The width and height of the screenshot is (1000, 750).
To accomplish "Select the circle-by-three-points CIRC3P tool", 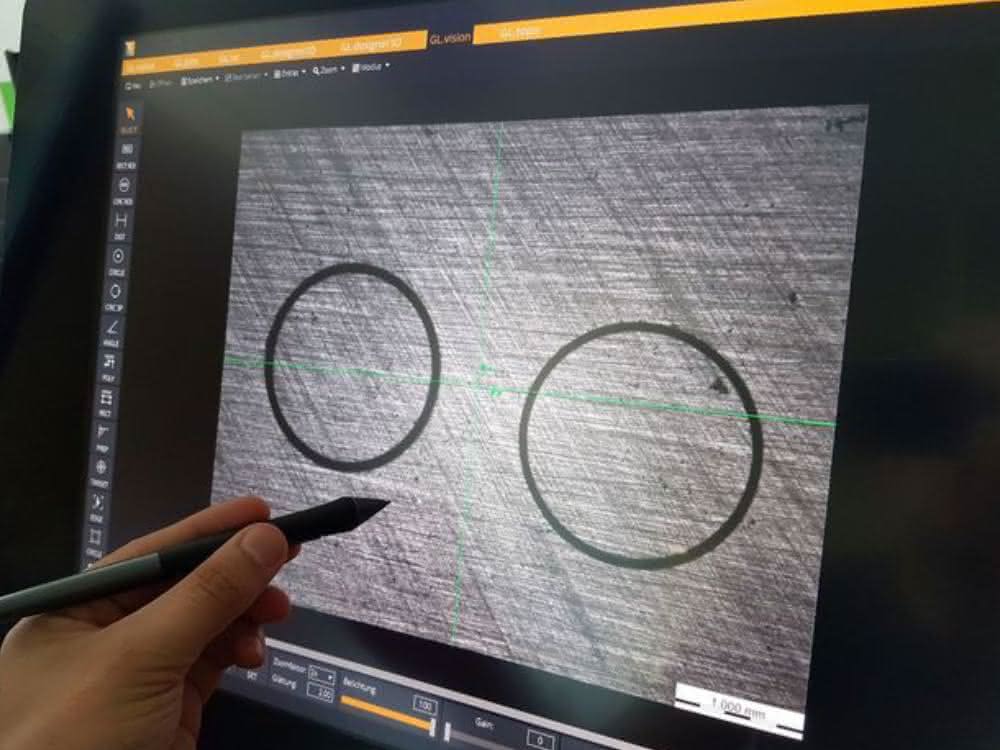I will coord(114,296).
